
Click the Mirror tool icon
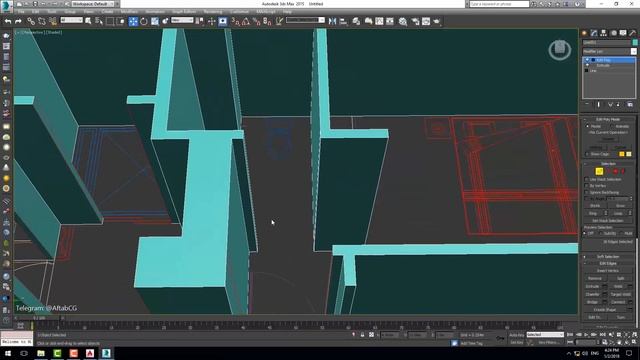coord(332,21)
